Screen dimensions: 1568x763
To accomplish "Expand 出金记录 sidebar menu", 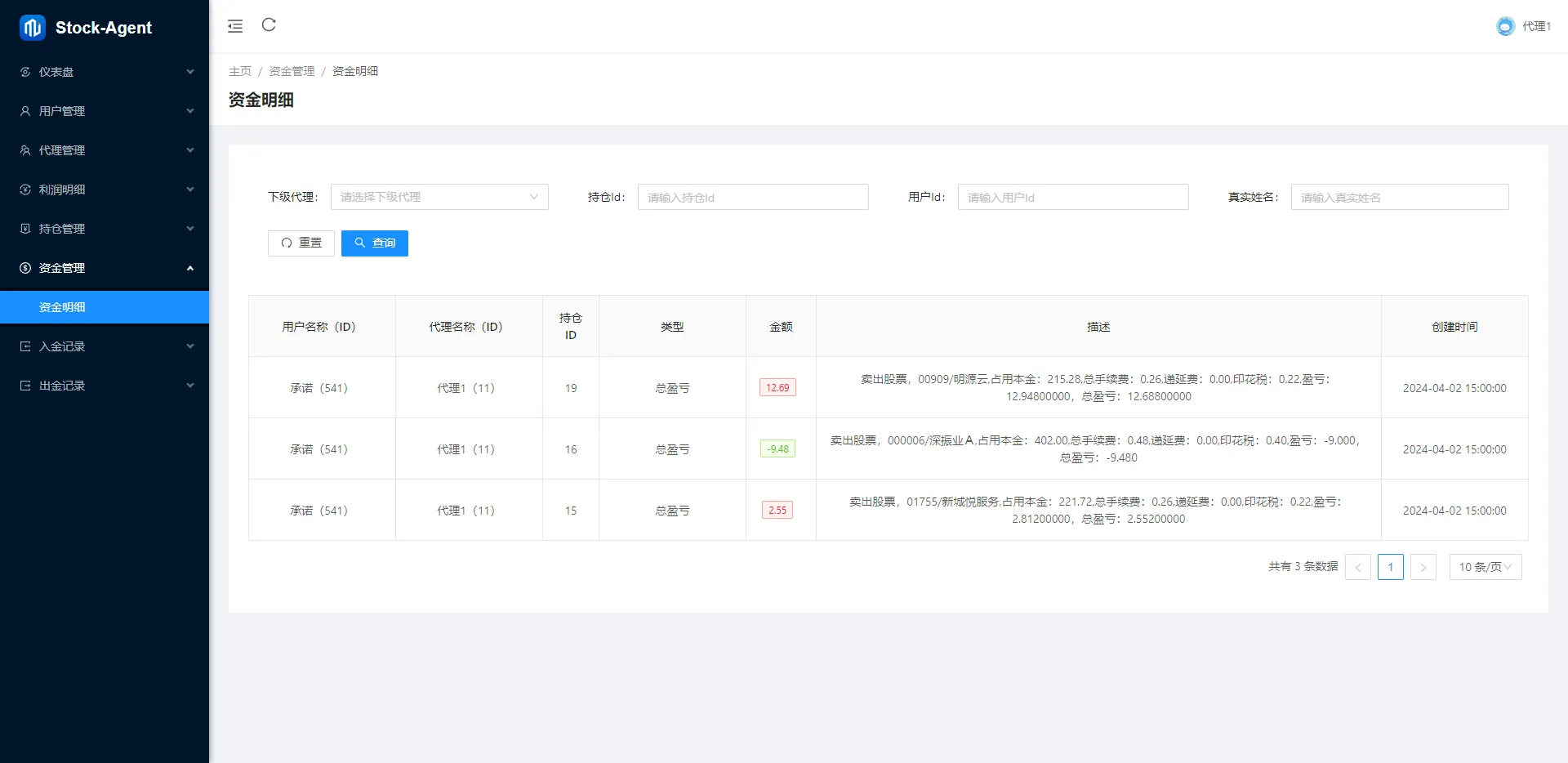I will (x=105, y=386).
